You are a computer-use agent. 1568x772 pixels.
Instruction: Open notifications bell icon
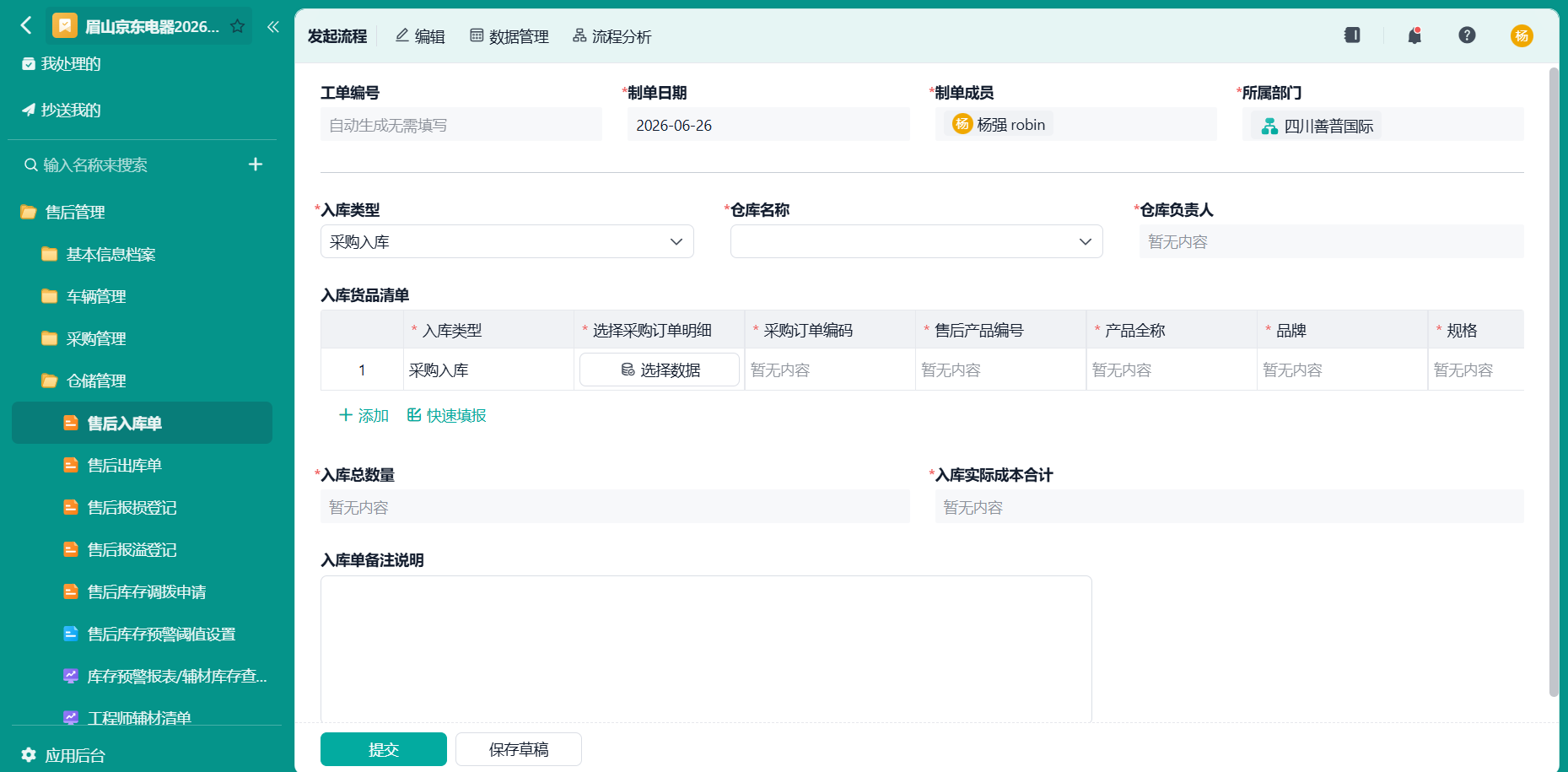click(1414, 35)
